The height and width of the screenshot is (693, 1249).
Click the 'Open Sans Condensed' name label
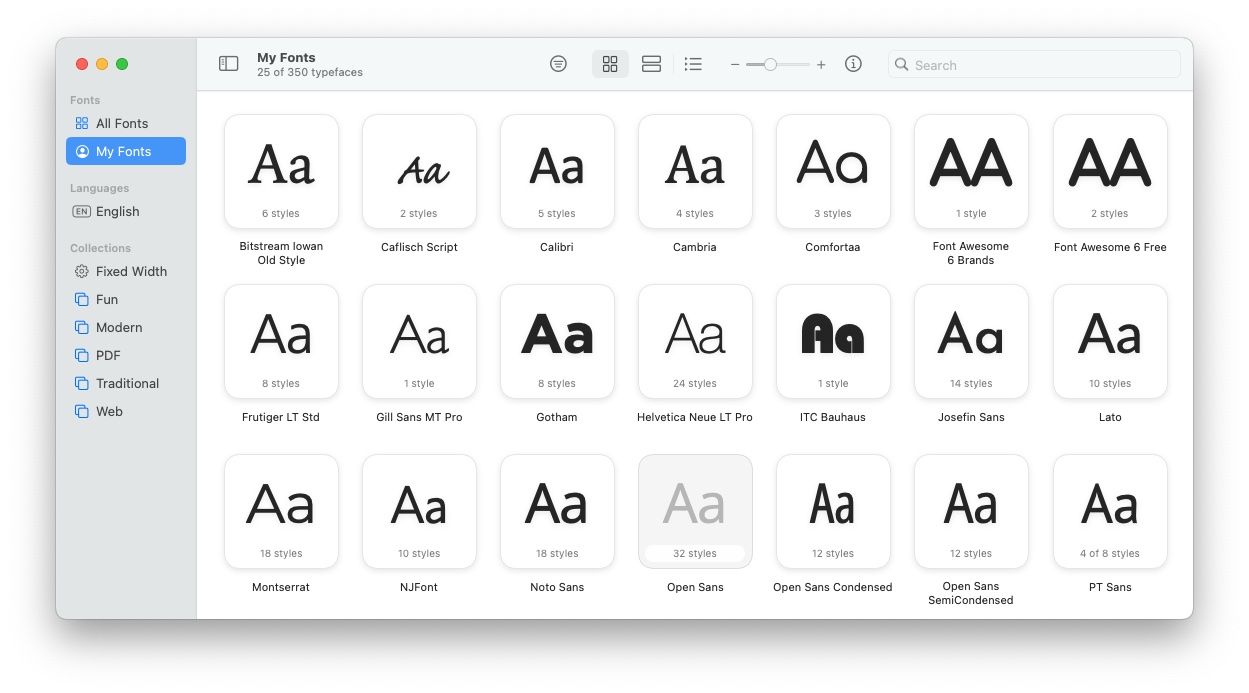[833, 587]
